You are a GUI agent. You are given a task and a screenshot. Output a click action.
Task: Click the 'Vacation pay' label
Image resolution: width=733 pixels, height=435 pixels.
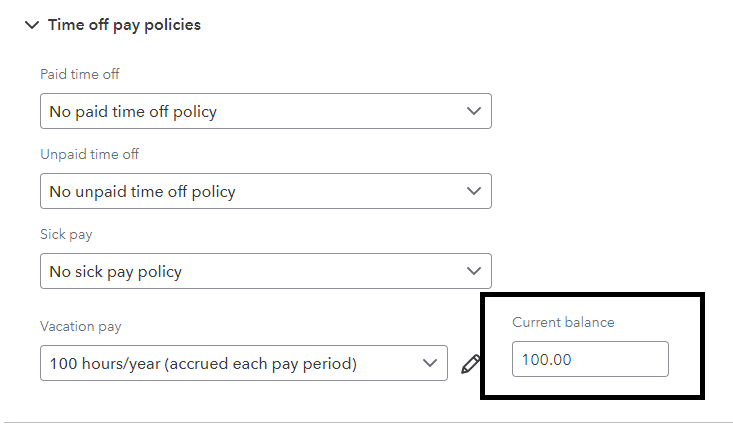click(x=80, y=327)
